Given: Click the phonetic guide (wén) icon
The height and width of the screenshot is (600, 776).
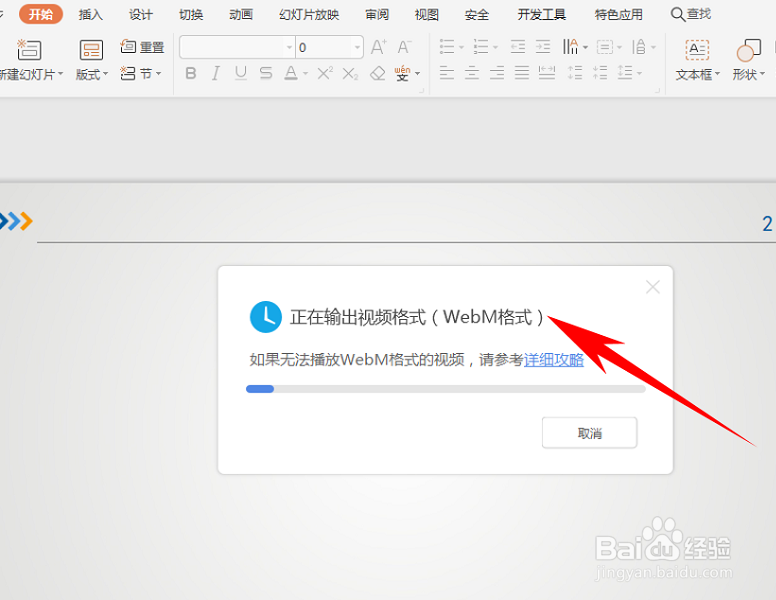Looking at the screenshot, I should coord(402,73).
